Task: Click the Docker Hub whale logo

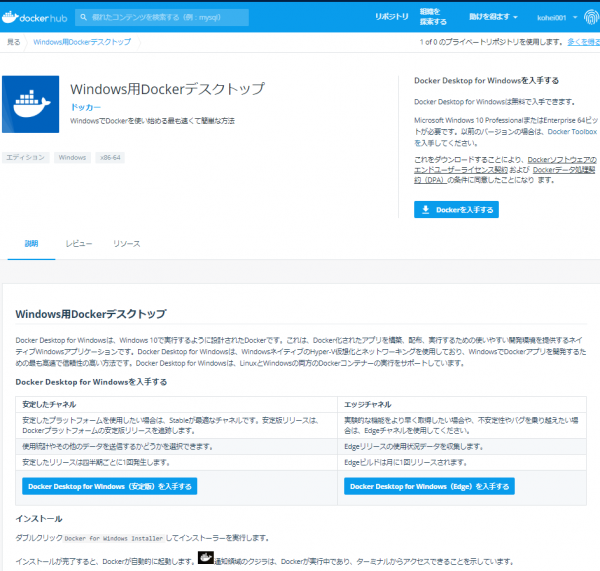Action: (x=34, y=18)
